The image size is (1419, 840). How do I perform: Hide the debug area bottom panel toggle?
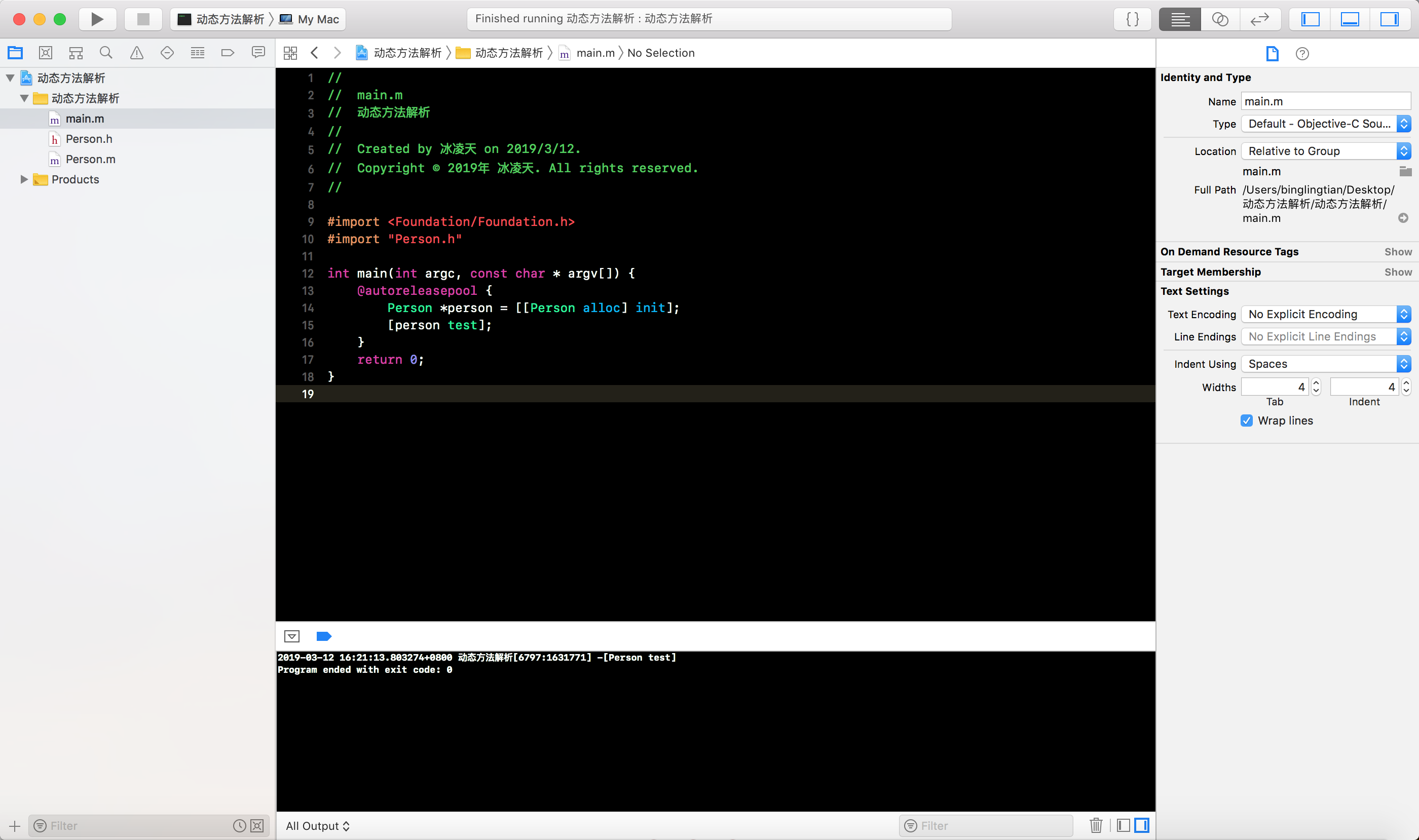(1350, 19)
